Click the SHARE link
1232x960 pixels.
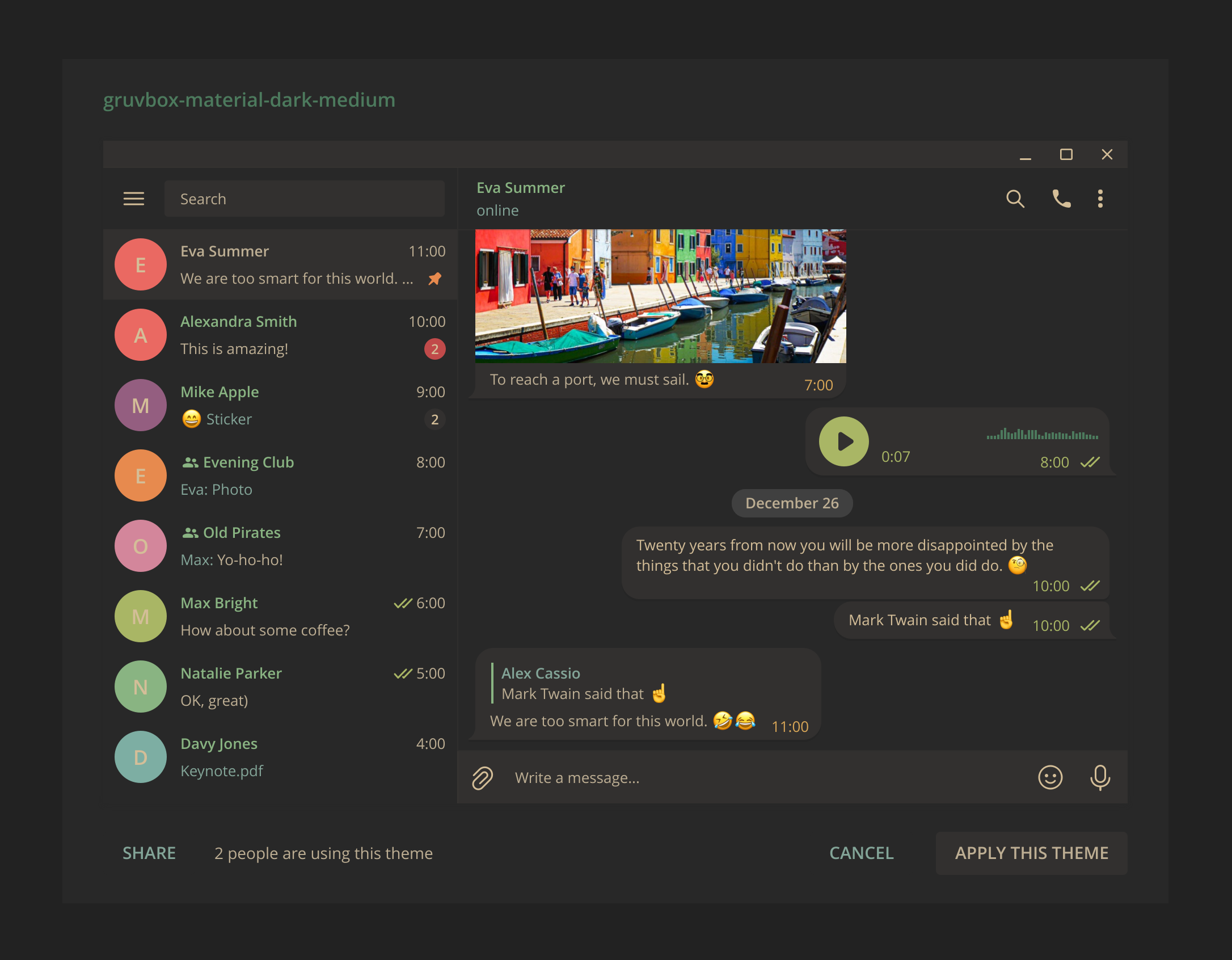click(x=149, y=853)
